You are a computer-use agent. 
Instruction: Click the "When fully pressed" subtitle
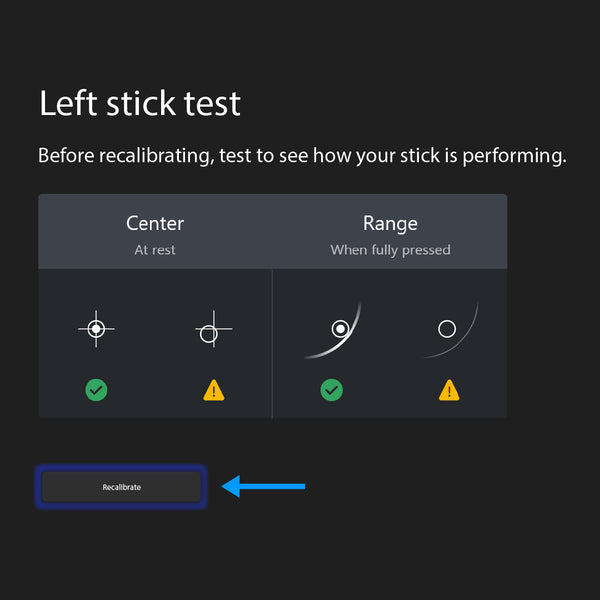coord(390,250)
